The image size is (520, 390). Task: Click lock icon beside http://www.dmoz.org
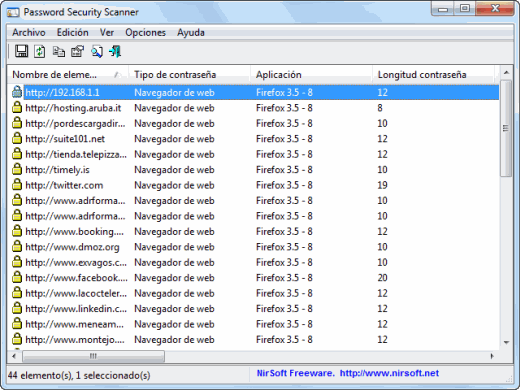coord(17,247)
